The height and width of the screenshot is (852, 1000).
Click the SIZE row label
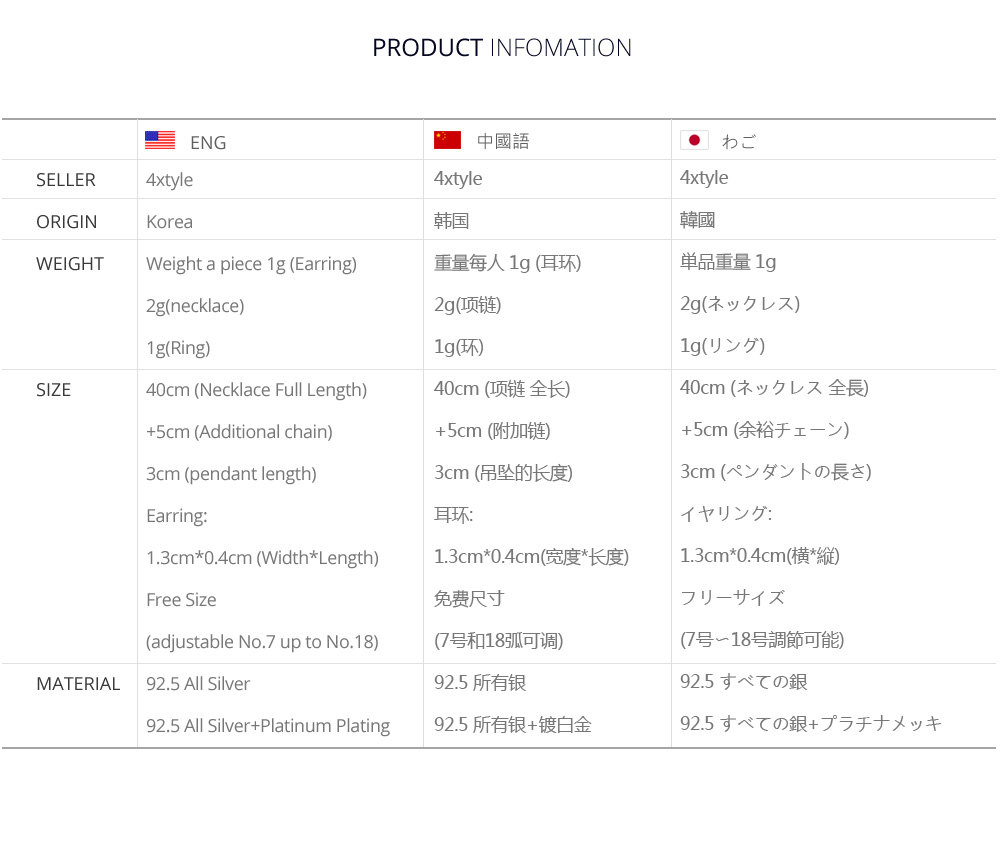click(53, 390)
